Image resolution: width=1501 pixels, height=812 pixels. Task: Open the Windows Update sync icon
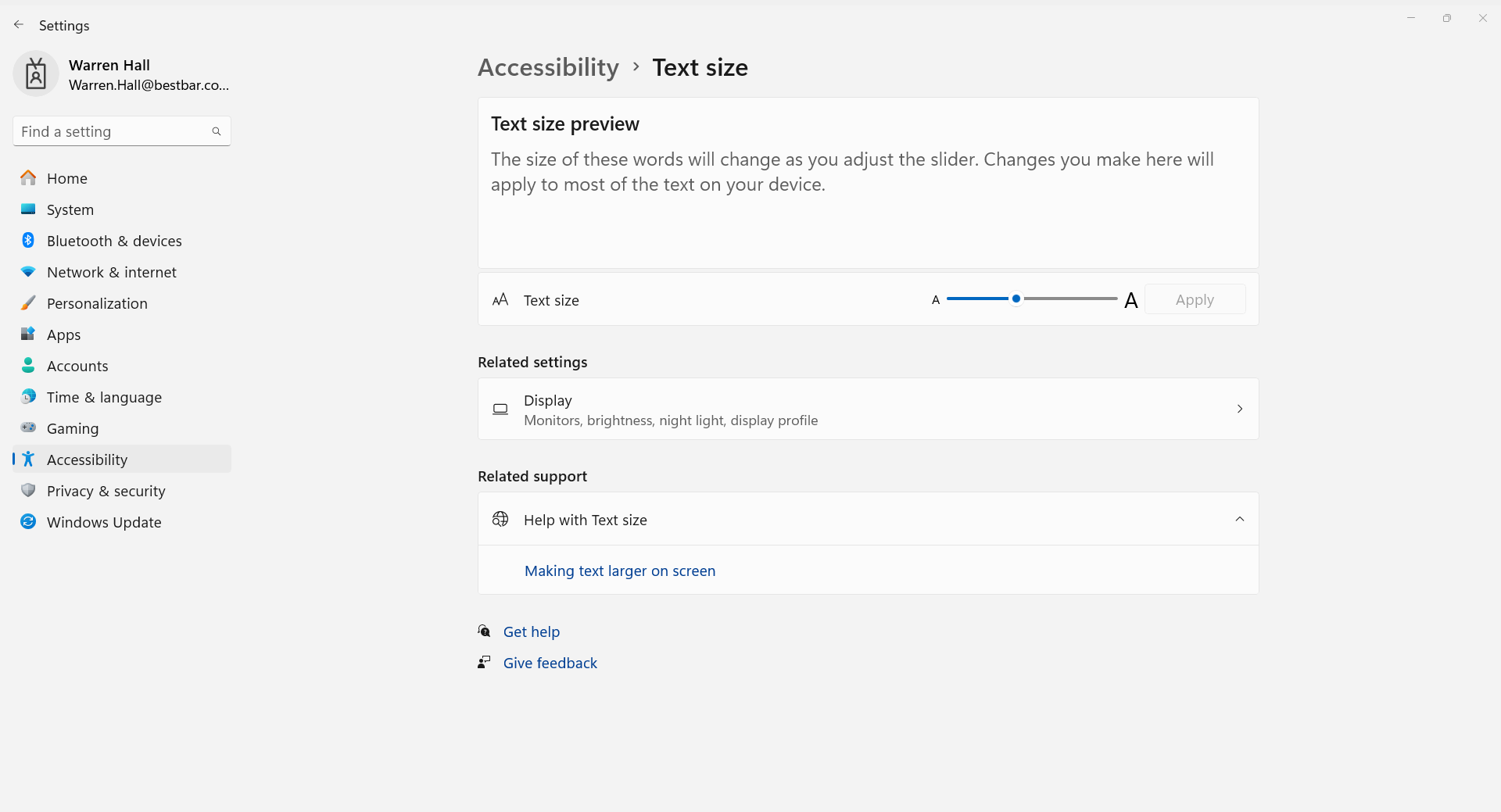click(x=28, y=521)
